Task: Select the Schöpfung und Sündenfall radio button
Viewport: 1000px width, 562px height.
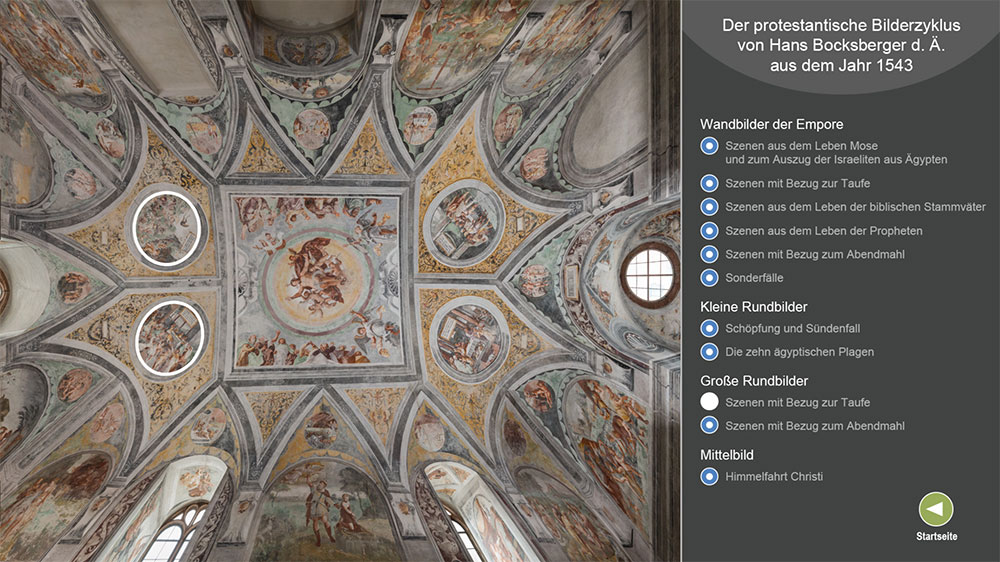Action: tap(709, 328)
